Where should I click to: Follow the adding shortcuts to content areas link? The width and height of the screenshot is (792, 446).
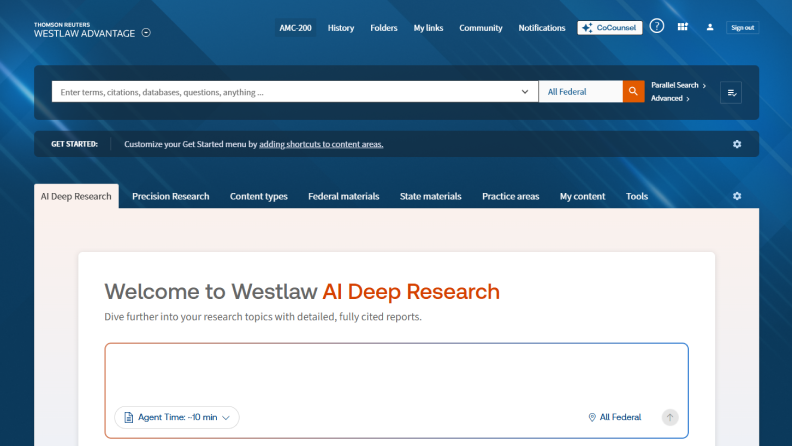coord(321,144)
